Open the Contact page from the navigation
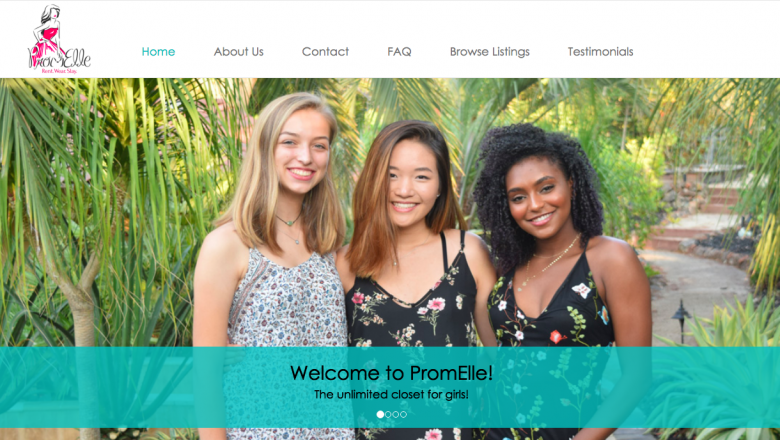 (x=325, y=52)
